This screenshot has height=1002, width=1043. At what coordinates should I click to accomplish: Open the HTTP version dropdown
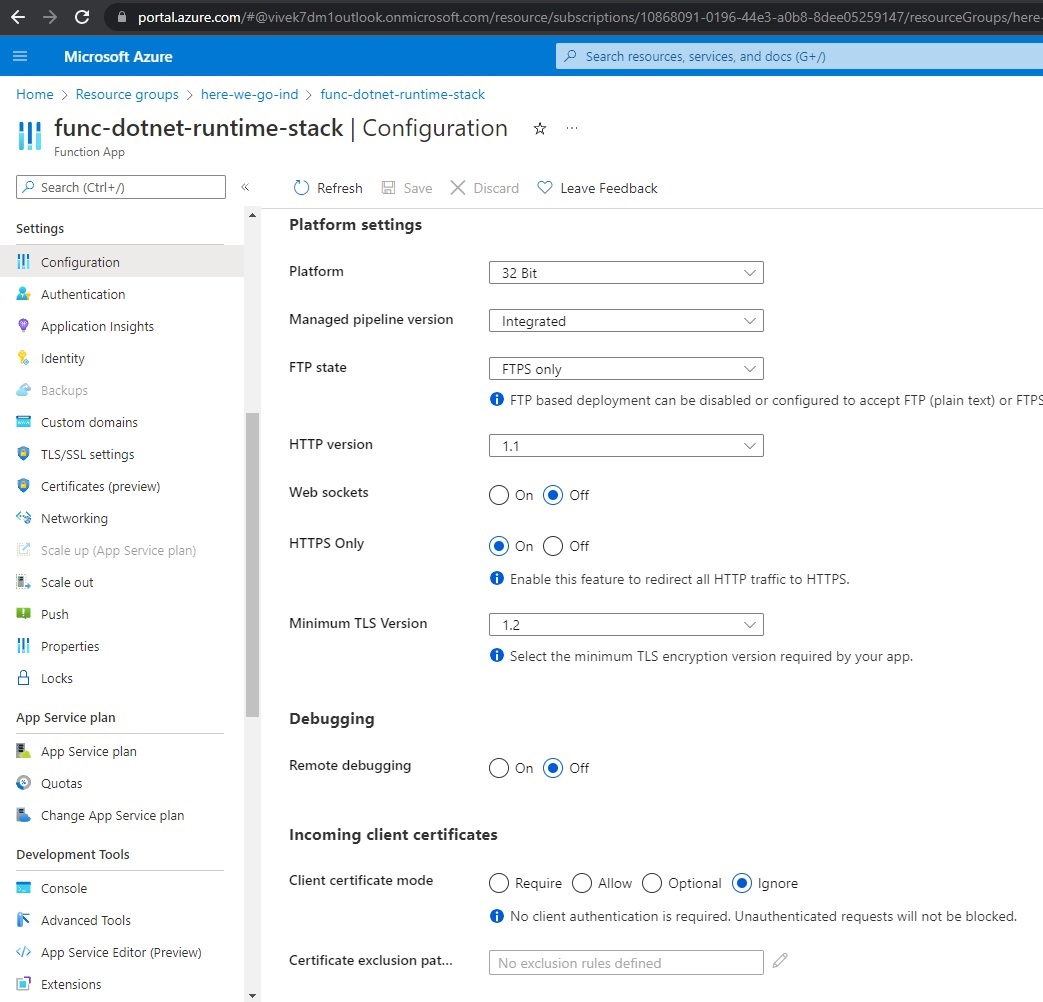pyautogui.click(x=626, y=446)
